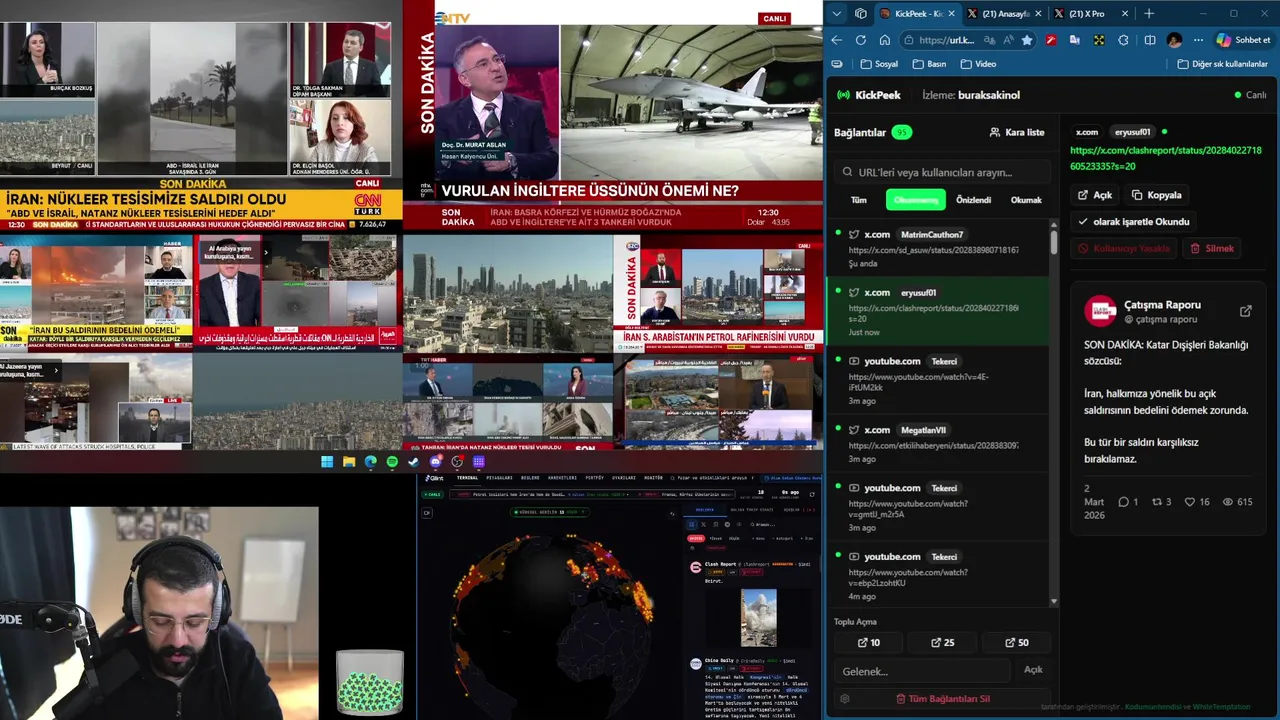The image size is (1280, 720).
Task: Click the retweet icon on tweet card
Action: 1157,502
